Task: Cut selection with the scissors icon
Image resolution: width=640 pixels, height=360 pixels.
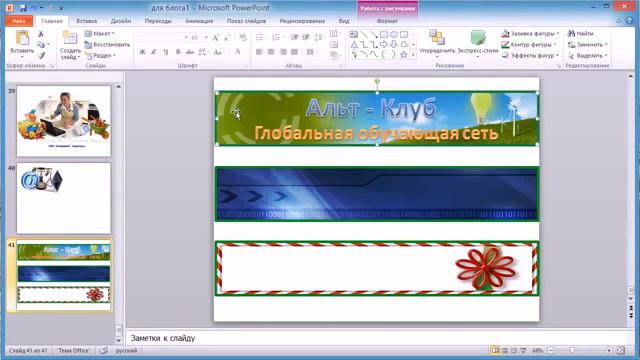Action: coord(41,34)
